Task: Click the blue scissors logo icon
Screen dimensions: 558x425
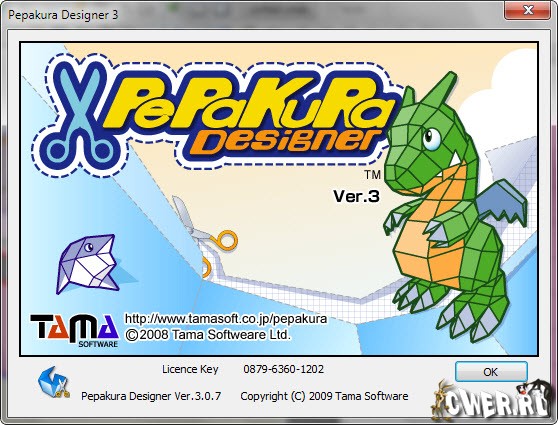Action: (81, 117)
